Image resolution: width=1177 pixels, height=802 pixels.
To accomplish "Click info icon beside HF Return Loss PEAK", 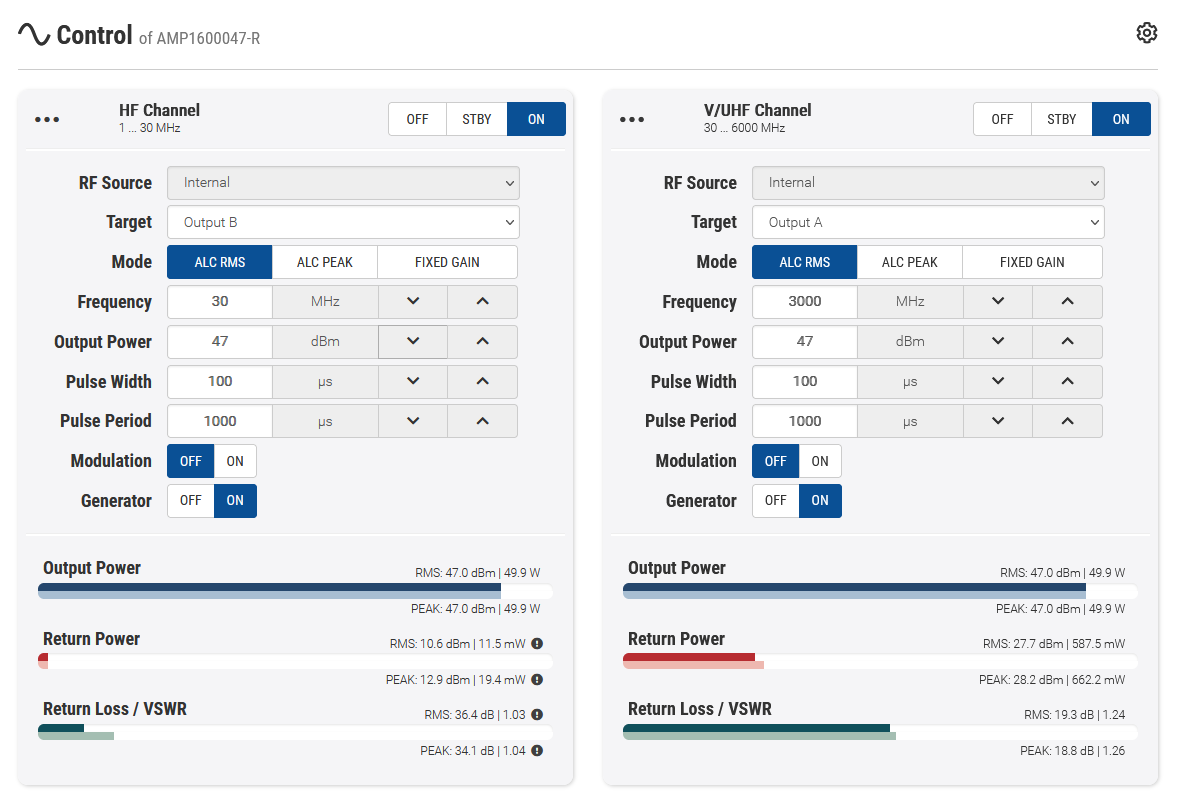I will tap(537, 751).
